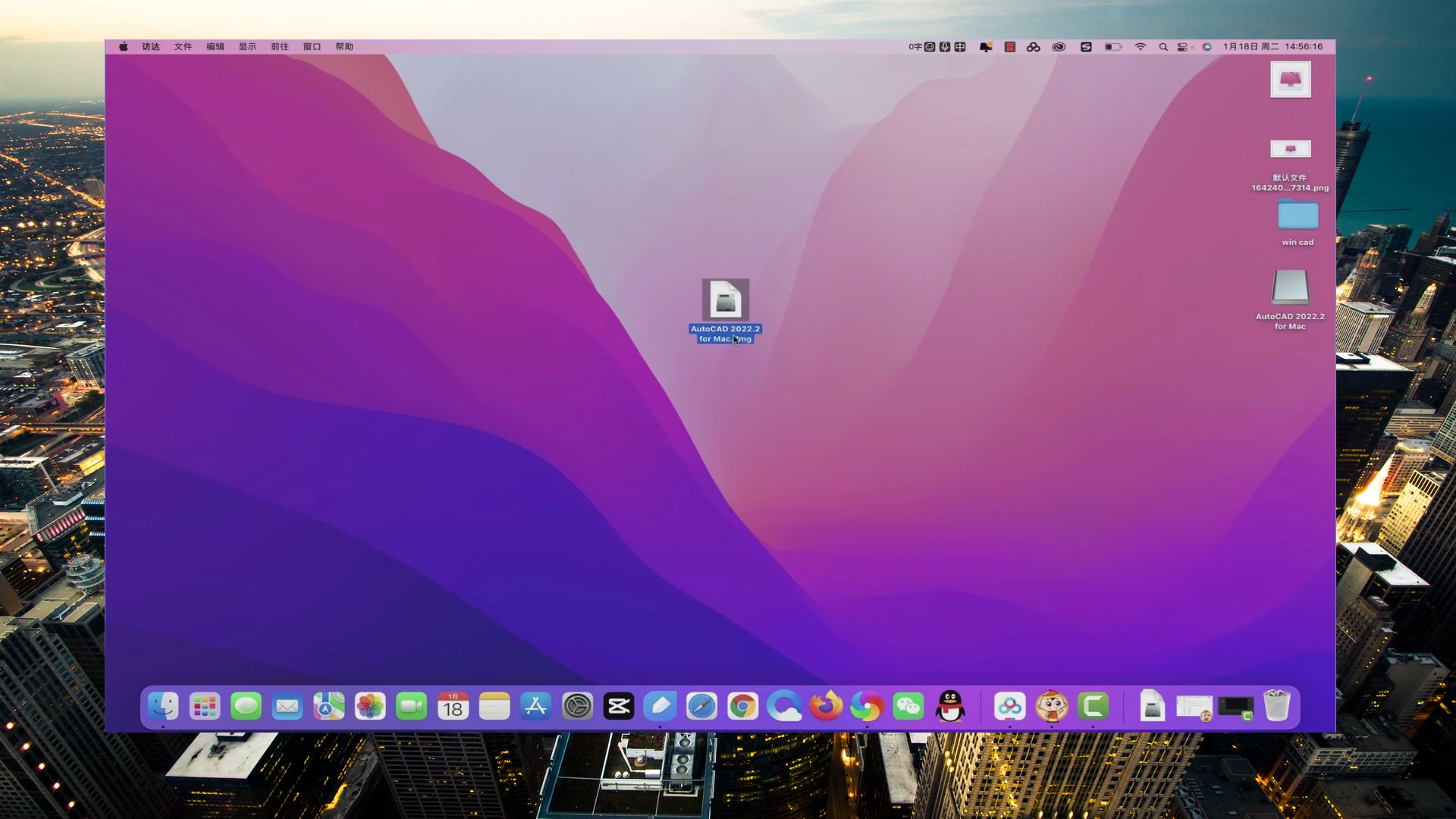The width and height of the screenshot is (1456, 819).
Task: Click the disk image file in Dock
Action: [x=1153, y=706]
